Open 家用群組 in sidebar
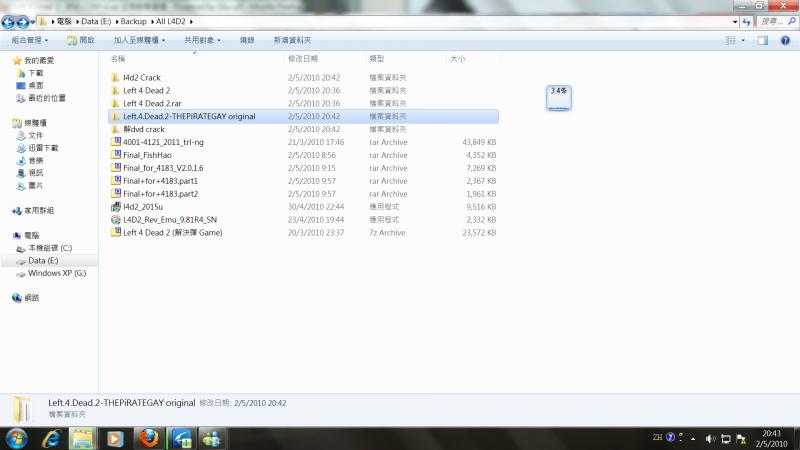This screenshot has height=450, width=800. pos(39,210)
